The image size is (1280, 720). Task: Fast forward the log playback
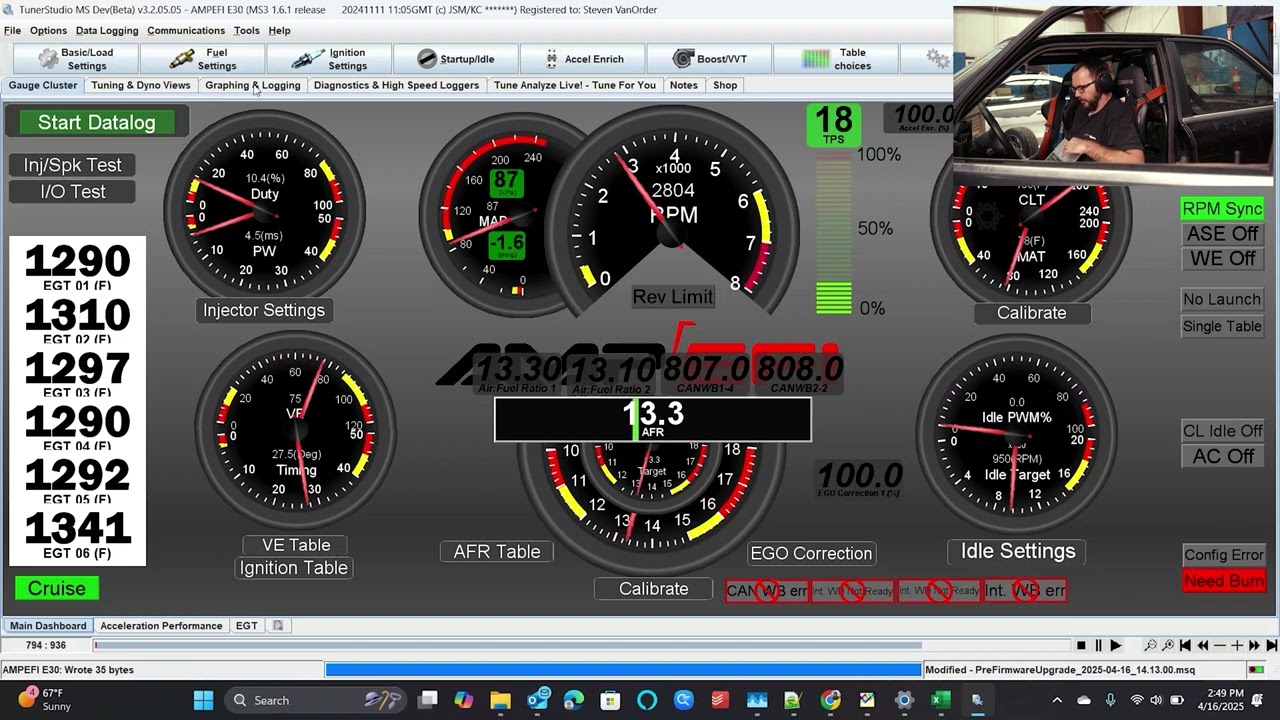(1254, 646)
